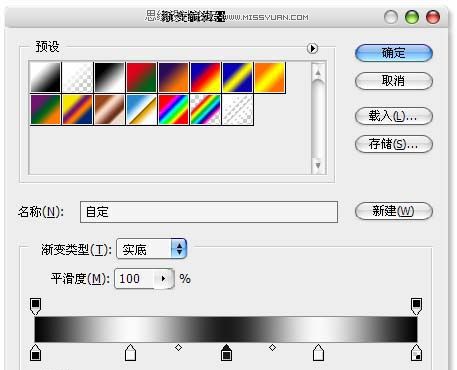The height and width of the screenshot is (370, 457).
Task: Click the gray minimize window button
Action: point(391,17)
